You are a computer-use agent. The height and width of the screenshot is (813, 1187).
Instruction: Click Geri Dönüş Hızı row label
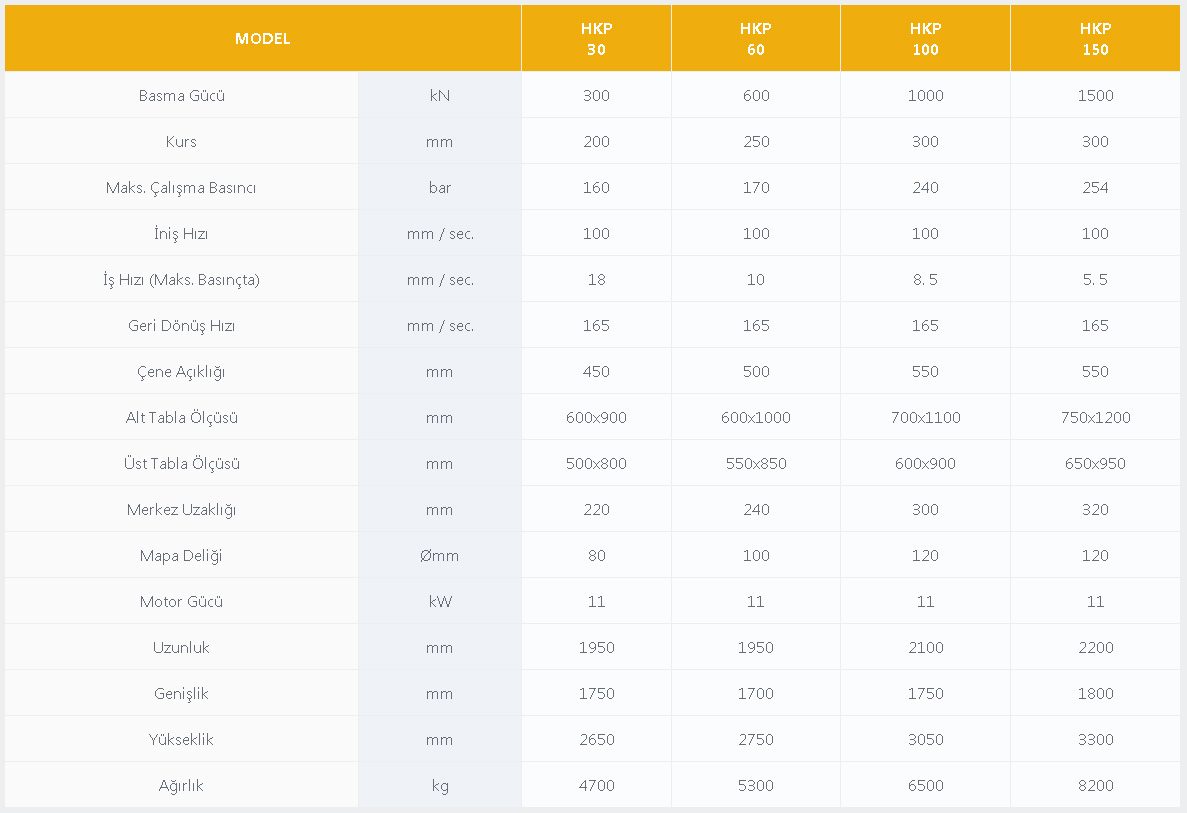(182, 326)
